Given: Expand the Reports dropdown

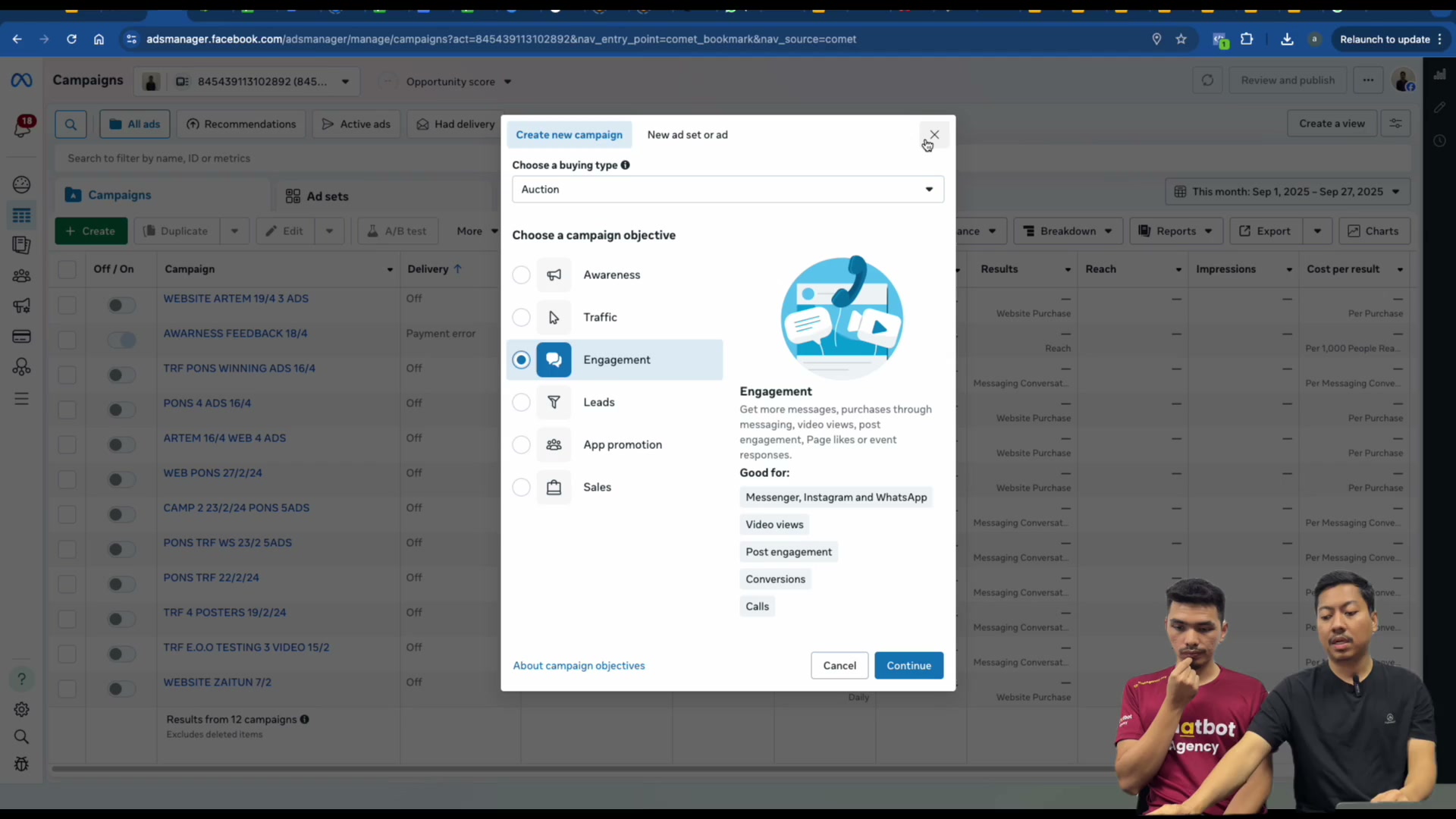Looking at the screenshot, I should click(1176, 231).
